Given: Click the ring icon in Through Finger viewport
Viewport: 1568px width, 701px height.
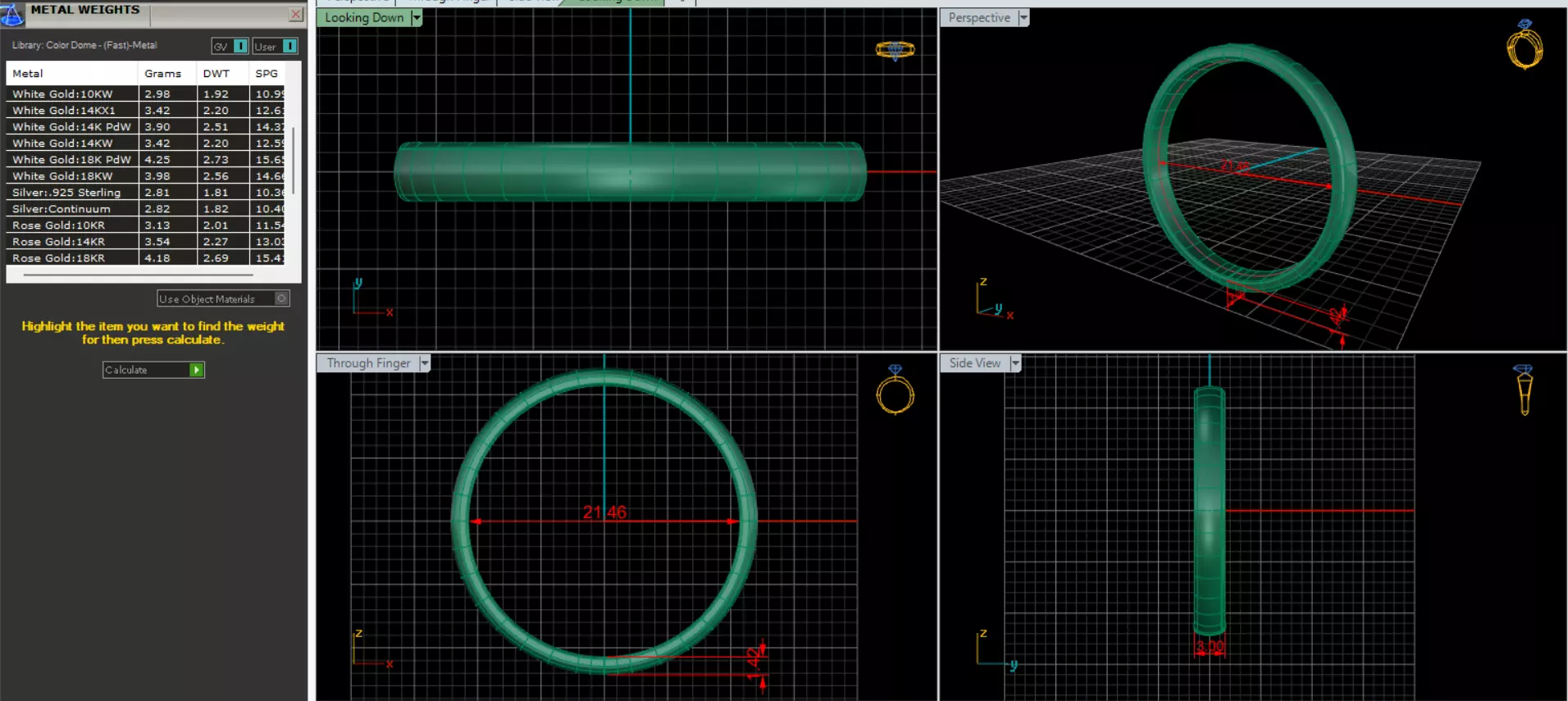Looking at the screenshot, I should click(895, 390).
